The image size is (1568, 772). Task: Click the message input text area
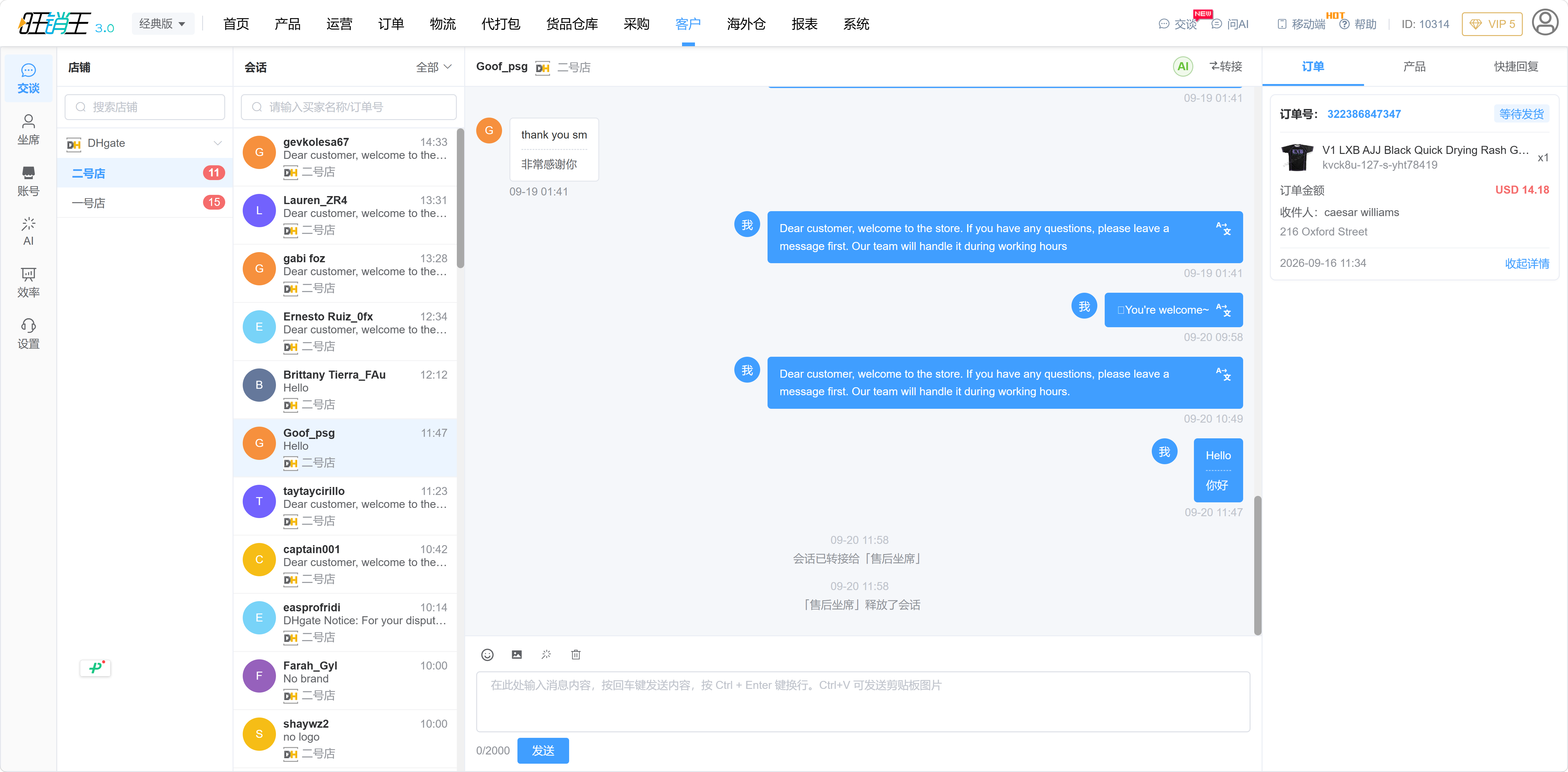tap(863, 702)
